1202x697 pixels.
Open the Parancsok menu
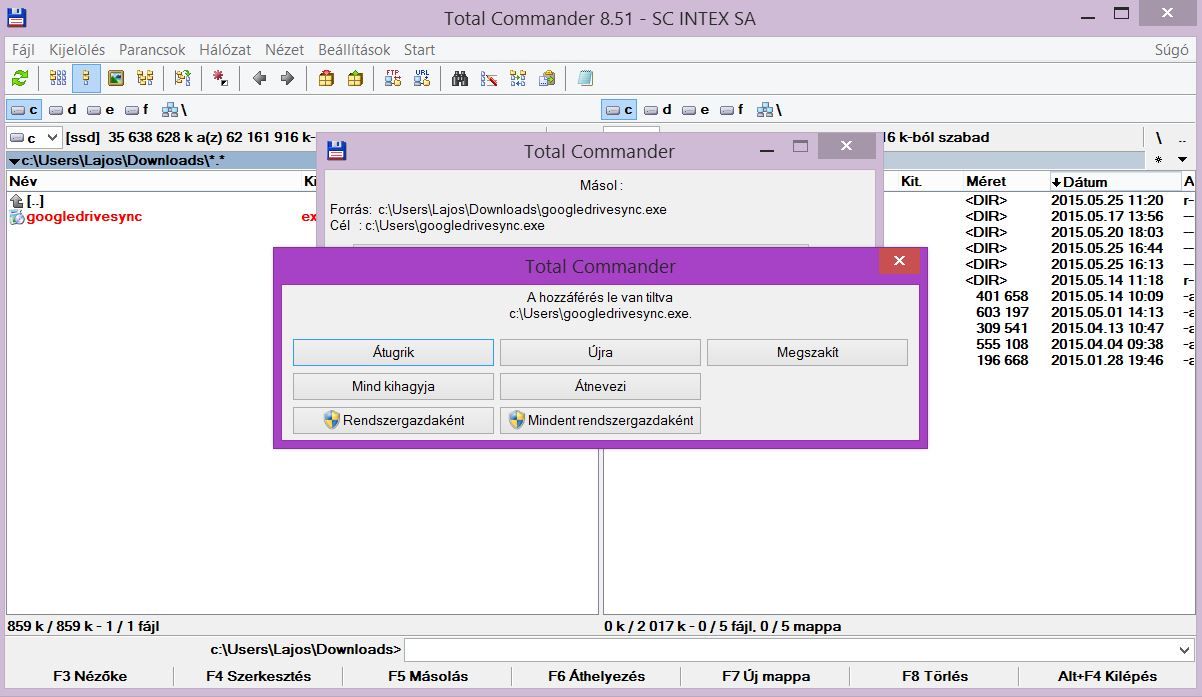152,49
